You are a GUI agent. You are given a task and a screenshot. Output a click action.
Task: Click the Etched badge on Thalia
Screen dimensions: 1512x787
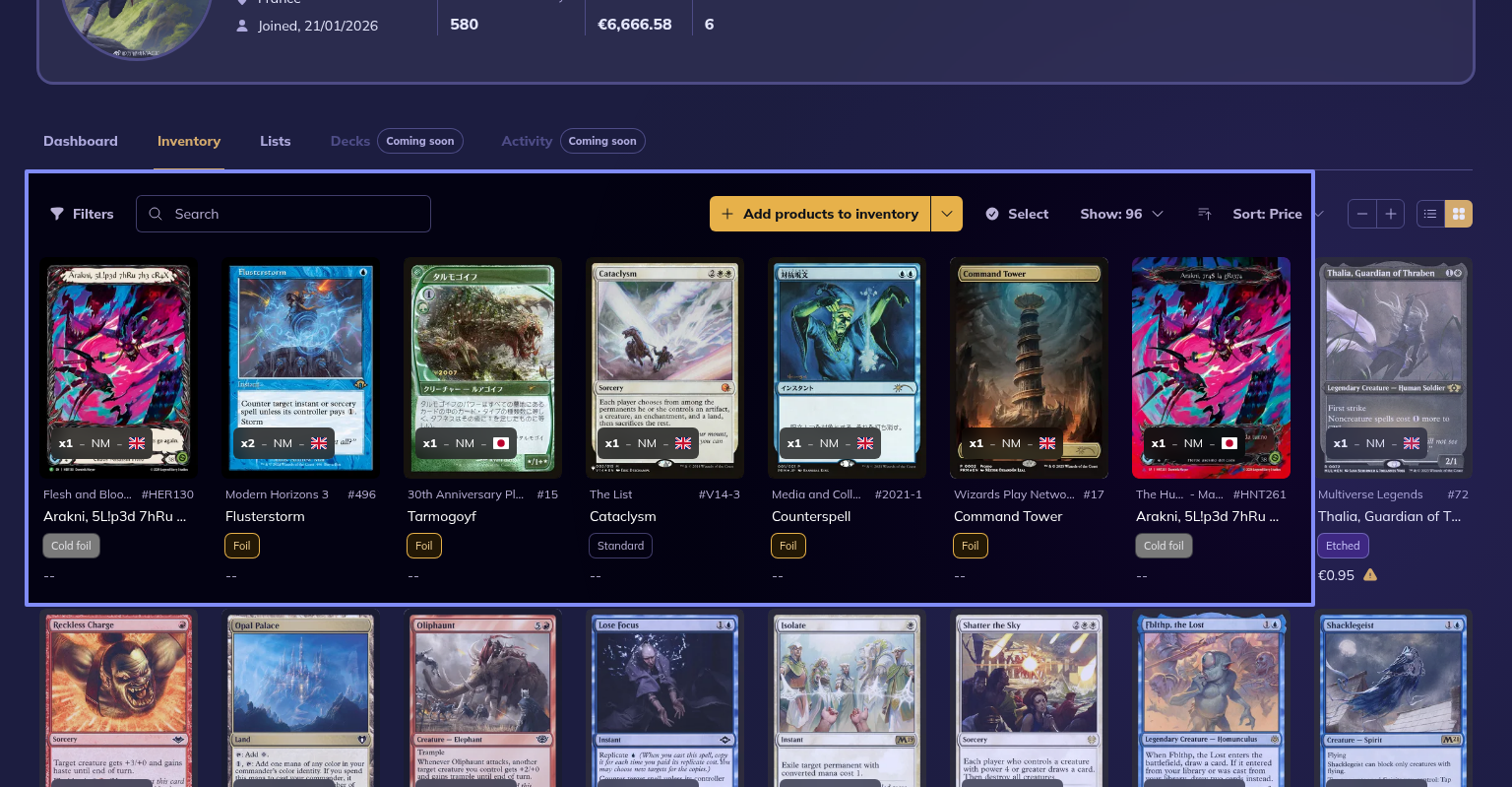[x=1342, y=546]
